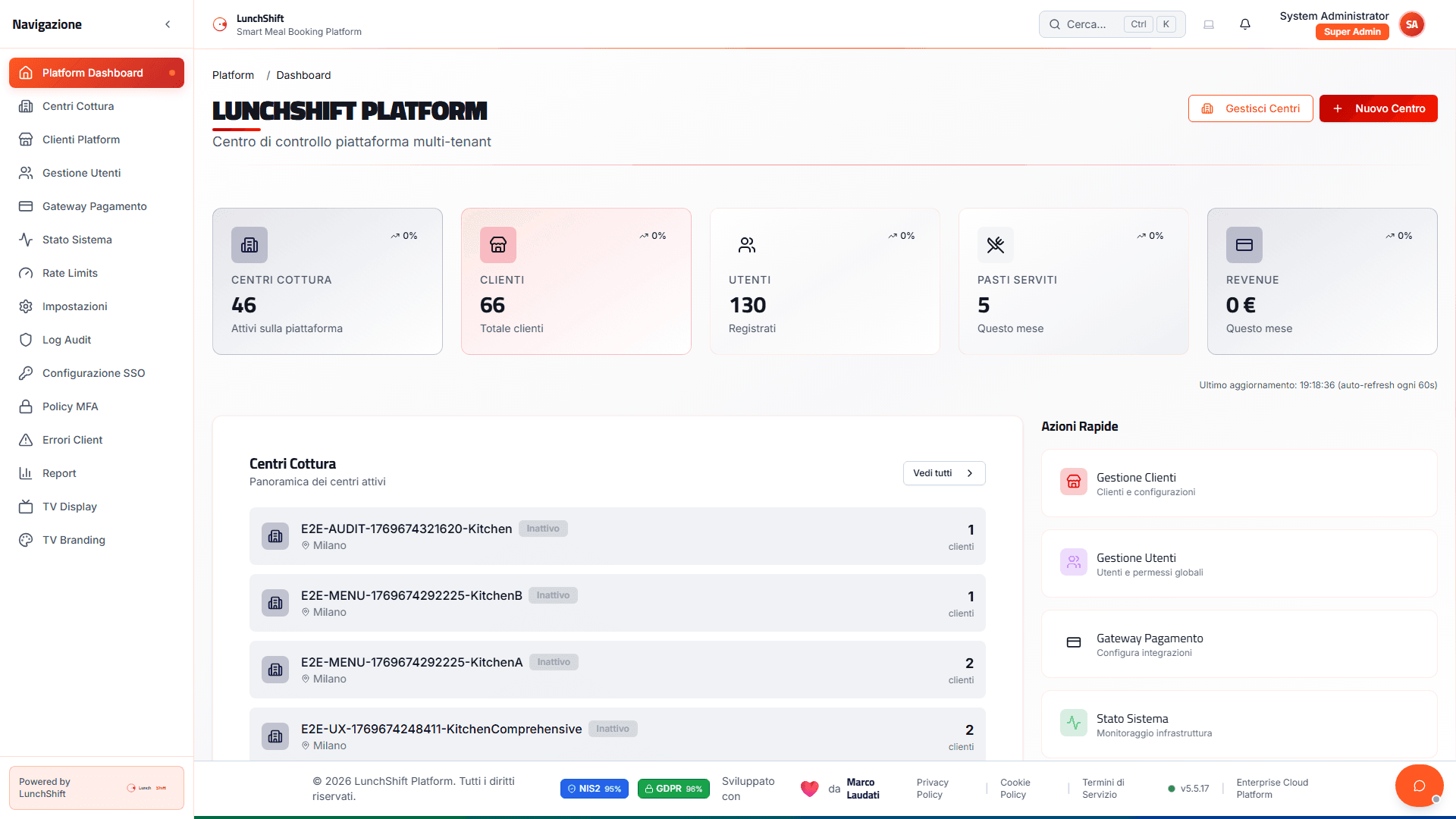
Task: Open the Cerca search field
Action: pos(1092,24)
